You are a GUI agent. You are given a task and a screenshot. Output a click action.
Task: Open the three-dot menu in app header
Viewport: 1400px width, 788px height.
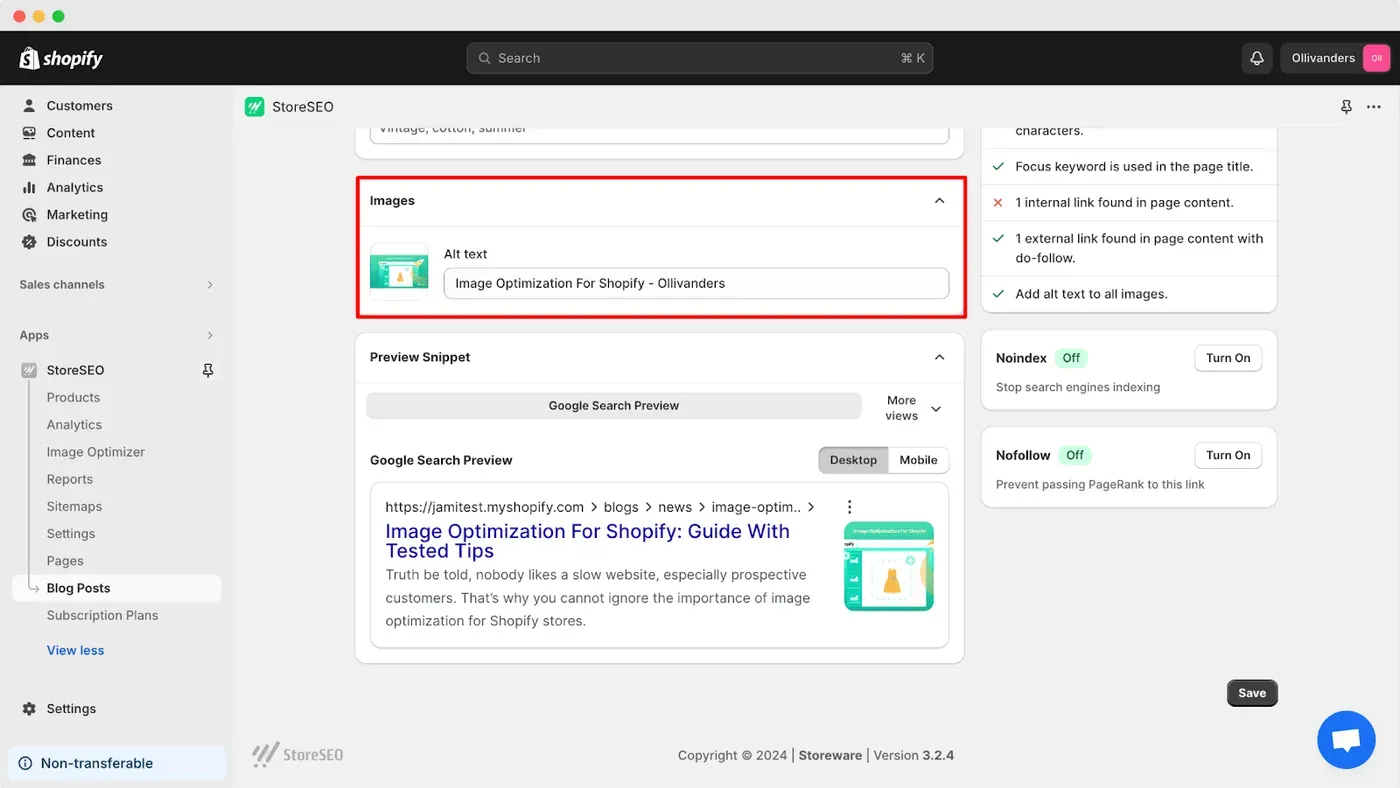click(x=1374, y=107)
